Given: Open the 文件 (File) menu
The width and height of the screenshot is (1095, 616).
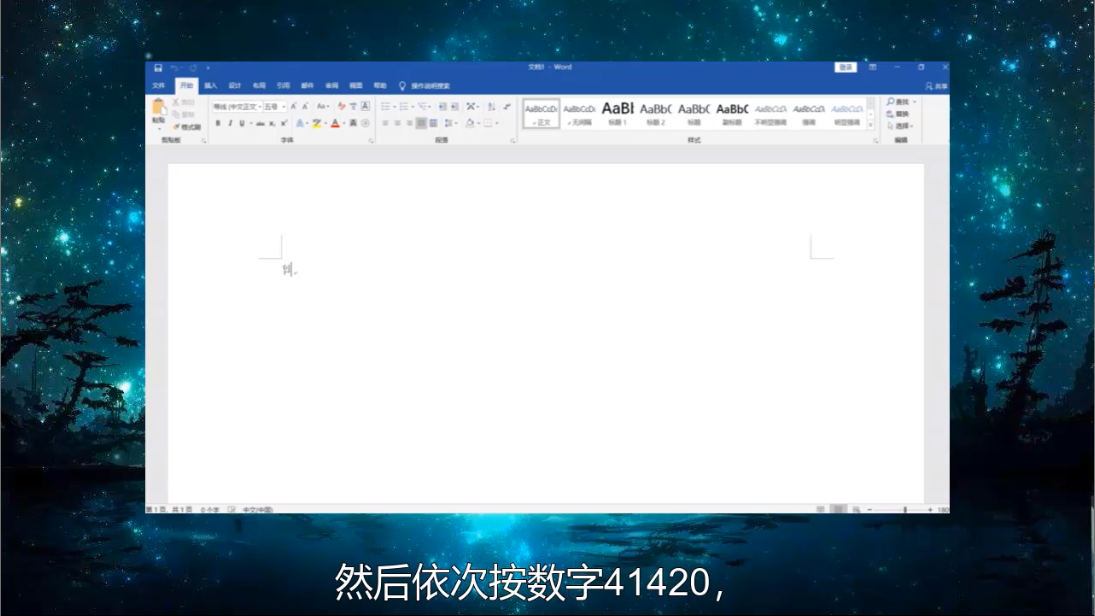Looking at the screenshot, I should click(158, 86).
